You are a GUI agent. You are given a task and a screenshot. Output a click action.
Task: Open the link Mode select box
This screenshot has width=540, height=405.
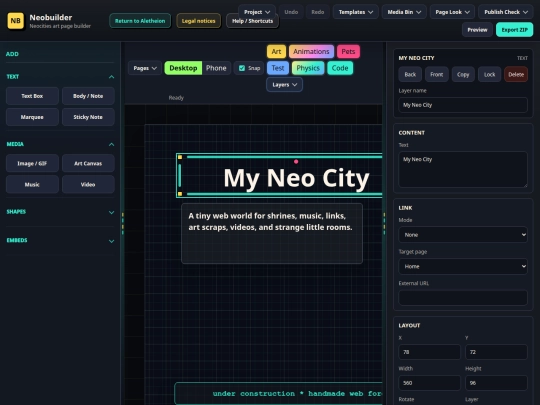(463, 235)
